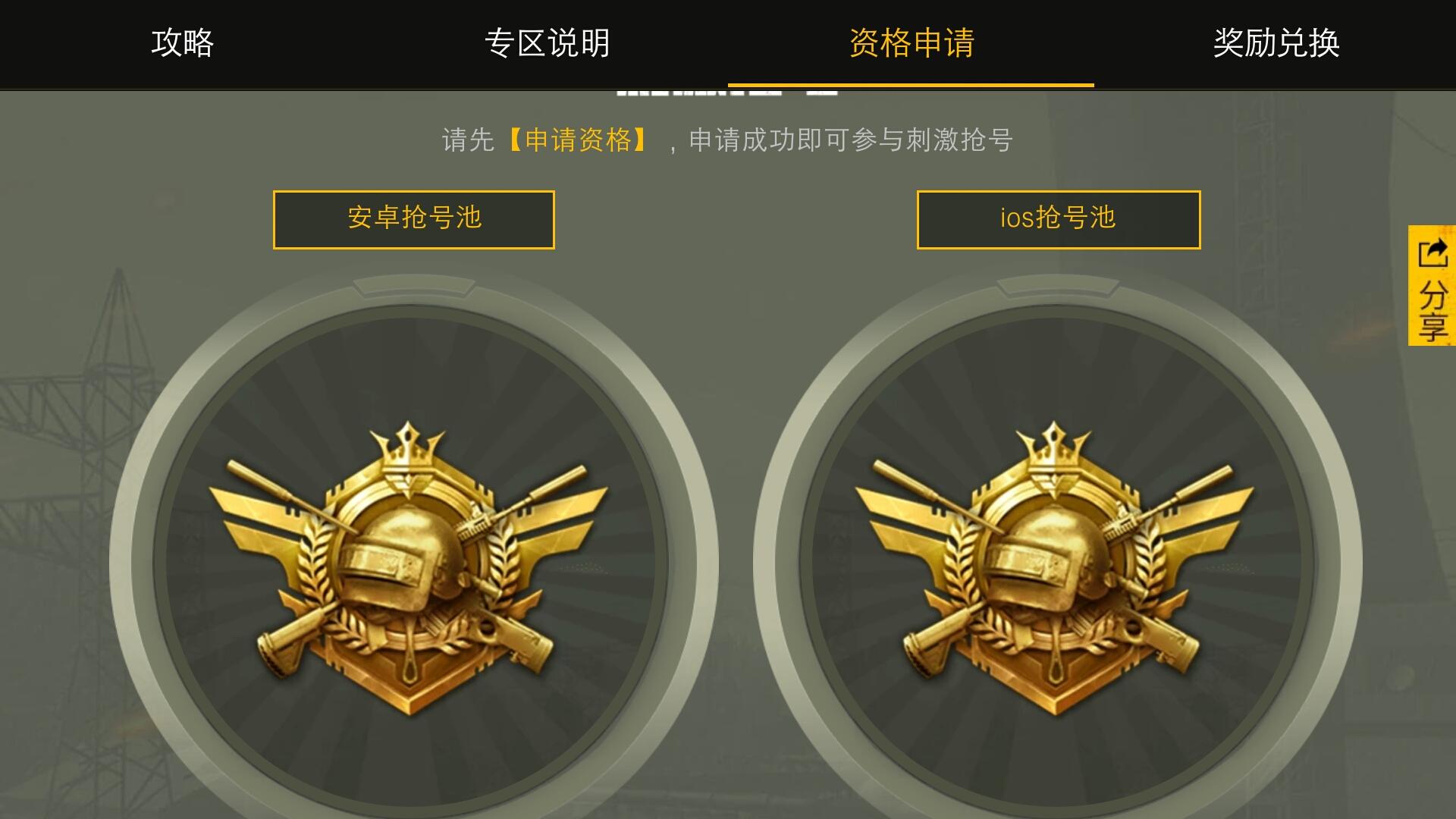Follow the highlighted 【申请资格】 link

578,140
